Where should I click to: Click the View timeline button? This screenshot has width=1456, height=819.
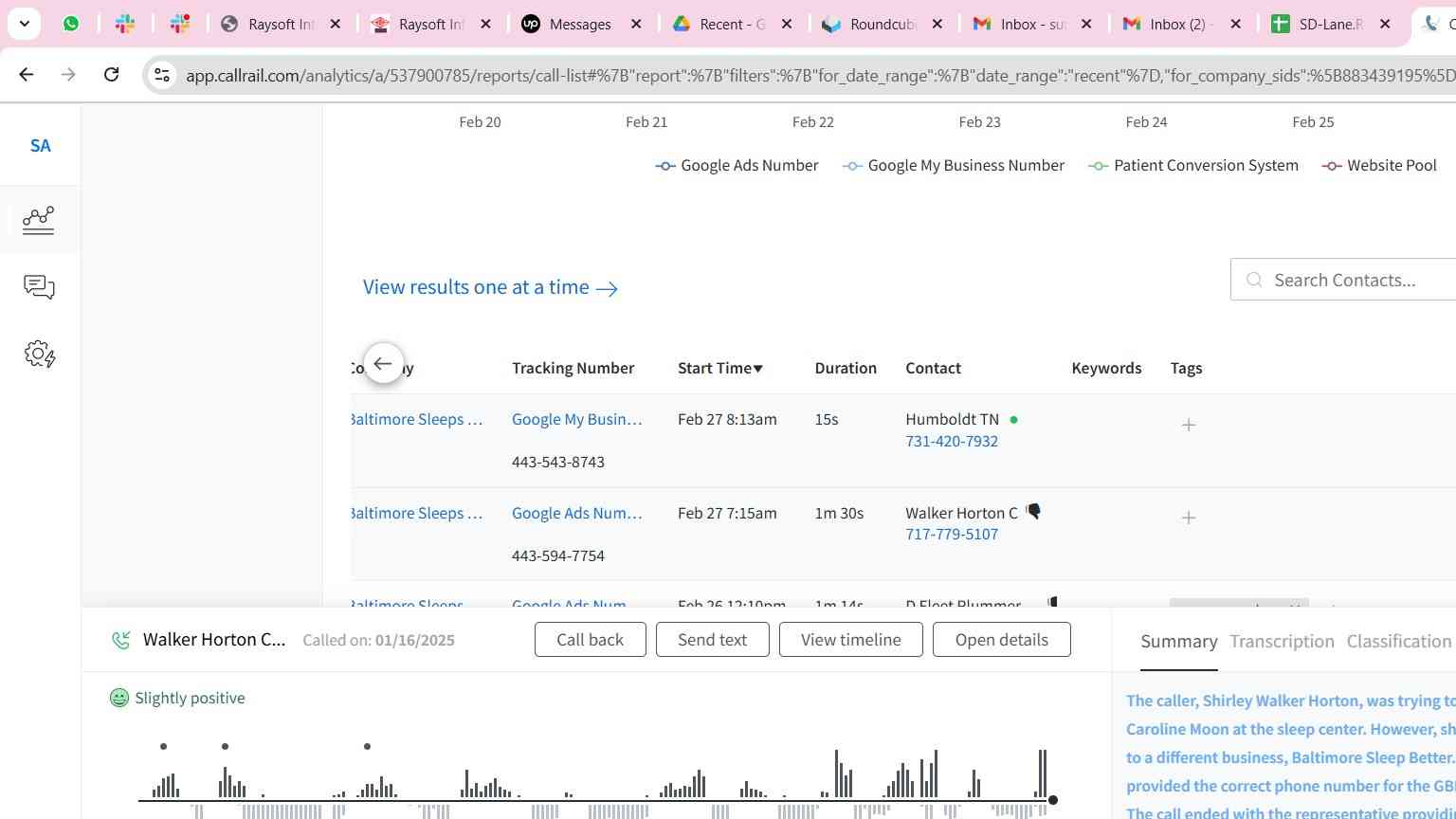850,640
